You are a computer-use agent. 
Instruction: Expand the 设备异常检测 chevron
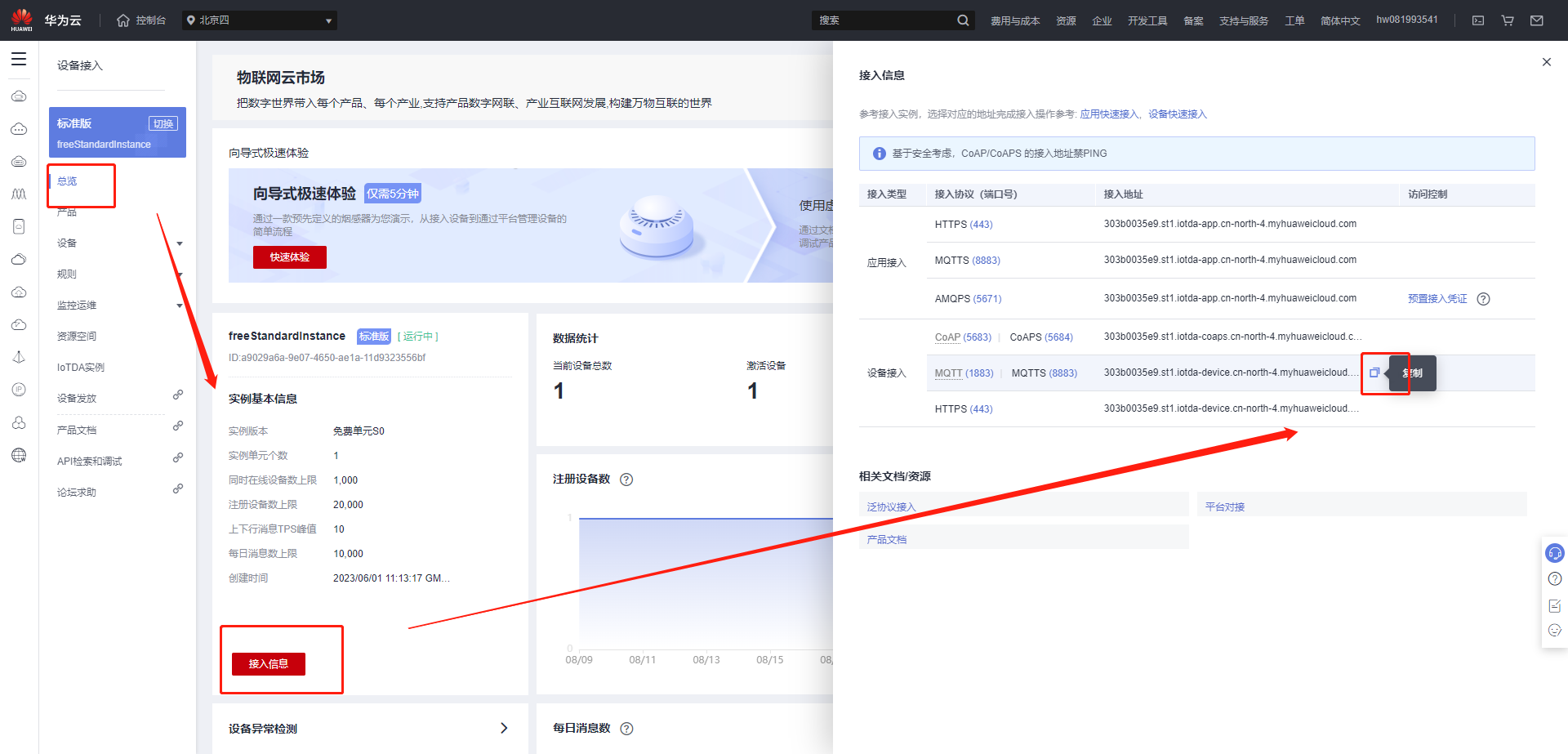(504, 728)
